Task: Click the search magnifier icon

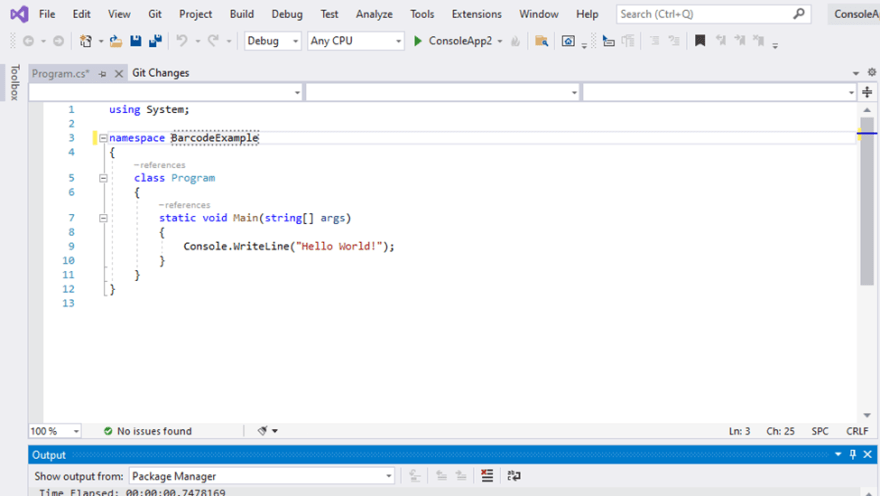Action: pos(799,13)
